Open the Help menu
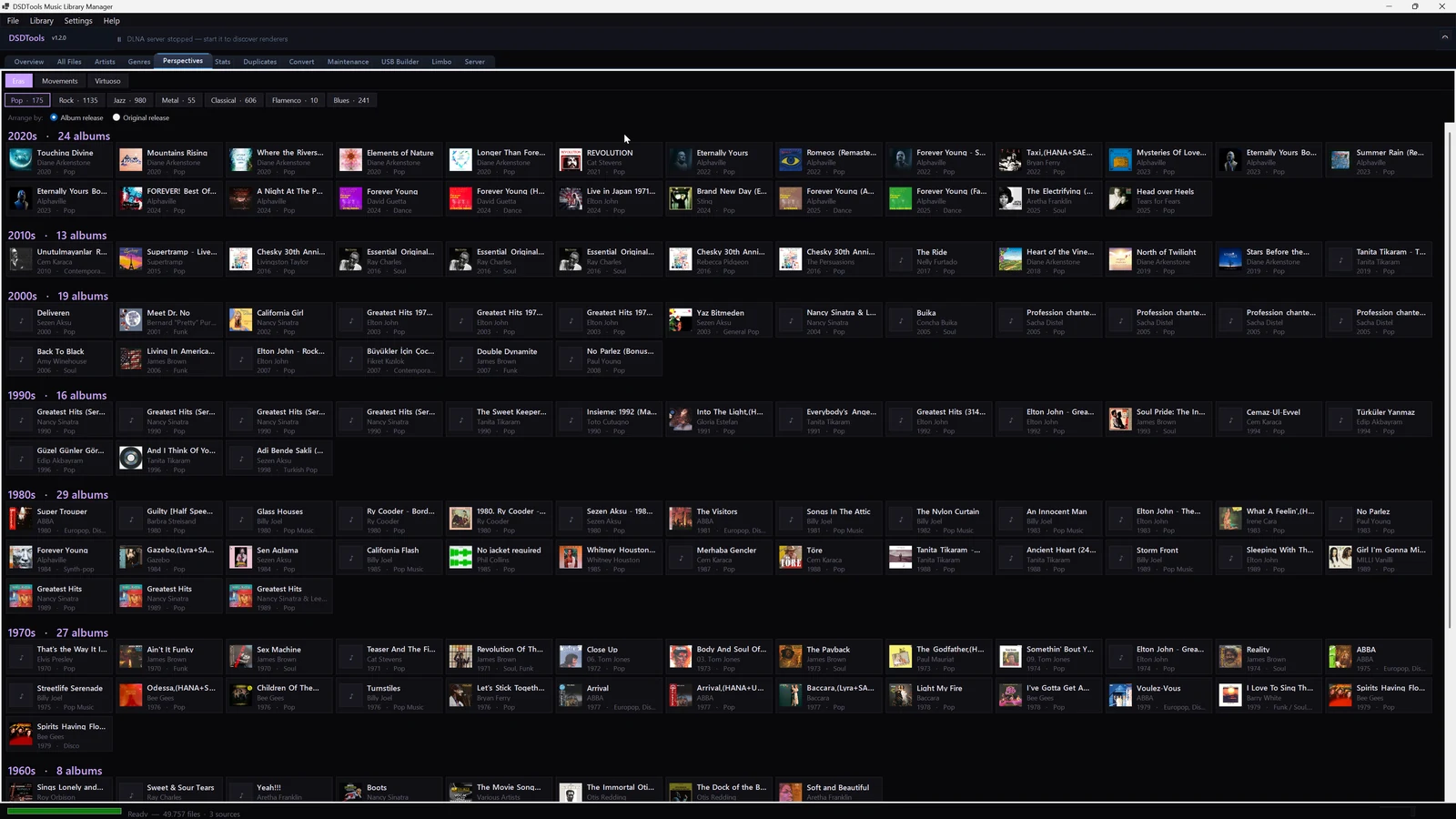This screenshot has width=1456, height=819. tap(111, 21)
